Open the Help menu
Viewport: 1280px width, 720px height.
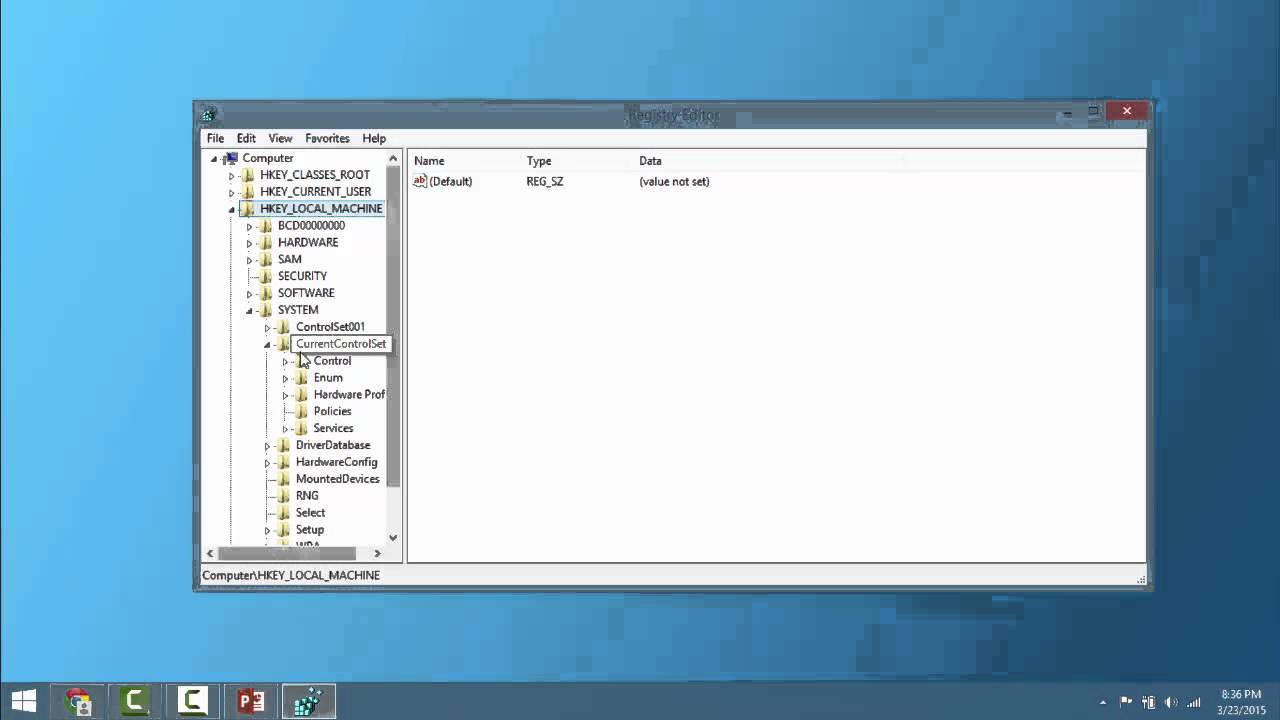[374, 138]
